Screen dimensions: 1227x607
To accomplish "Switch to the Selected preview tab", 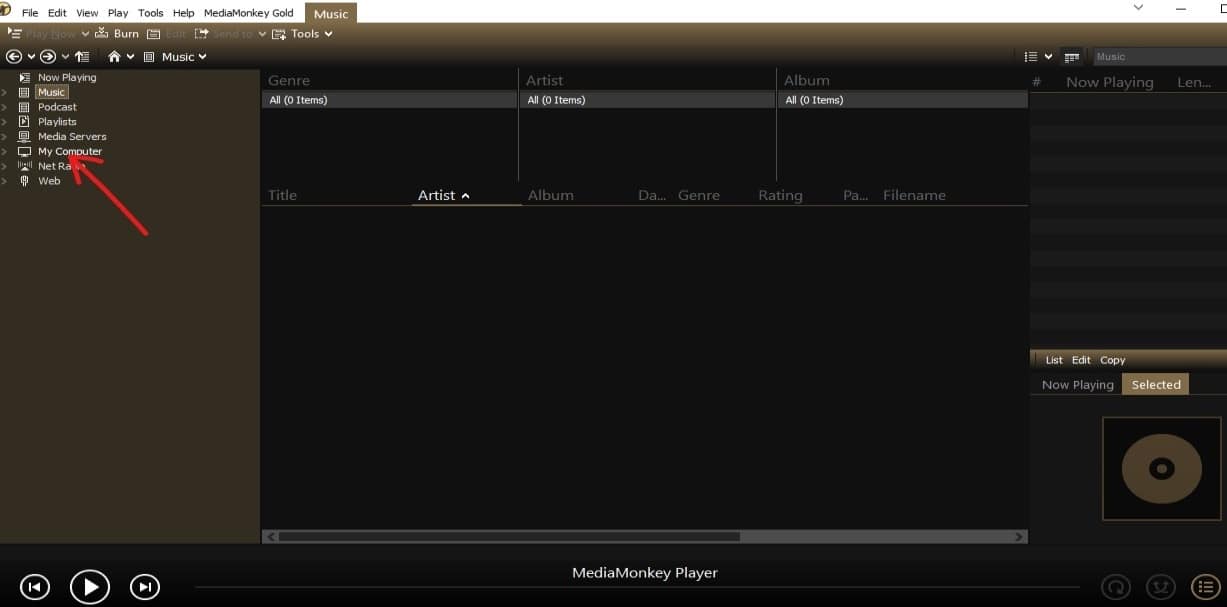I will tap(1156, 384).
